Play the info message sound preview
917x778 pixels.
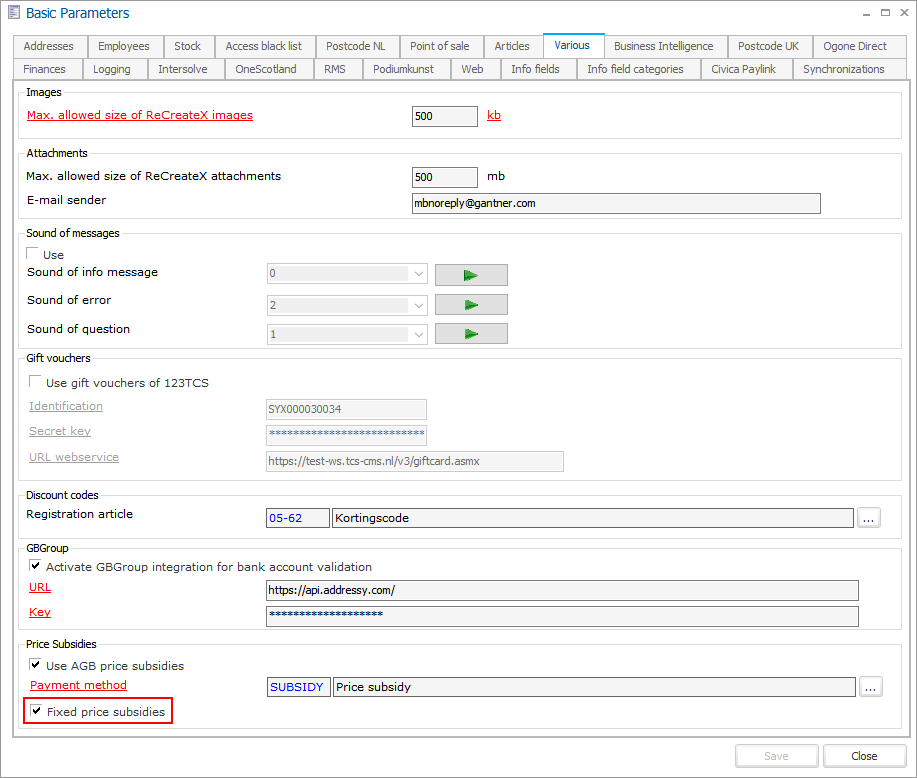point(471,275)
